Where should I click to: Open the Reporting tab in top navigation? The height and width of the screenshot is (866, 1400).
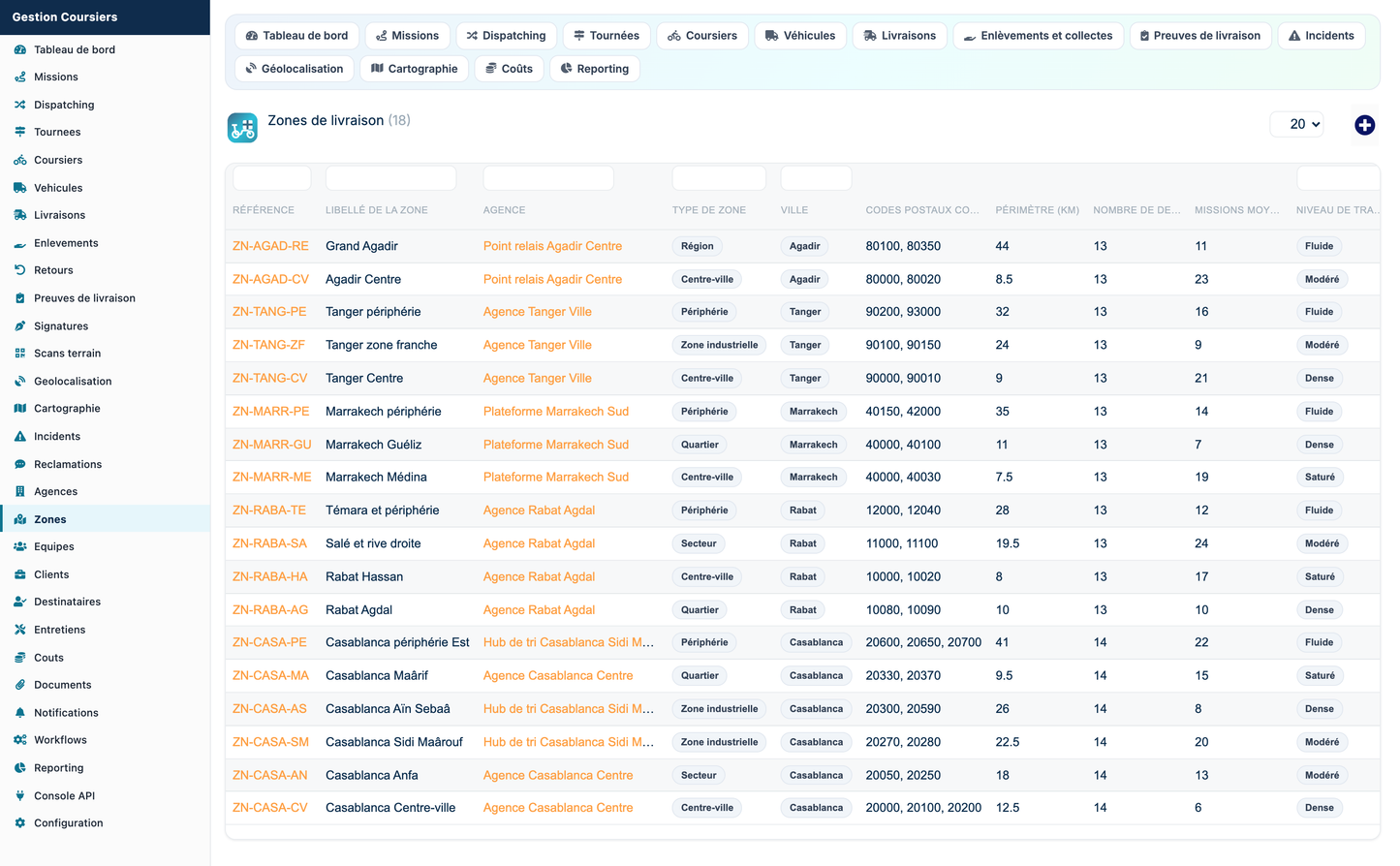pos(595,69)
